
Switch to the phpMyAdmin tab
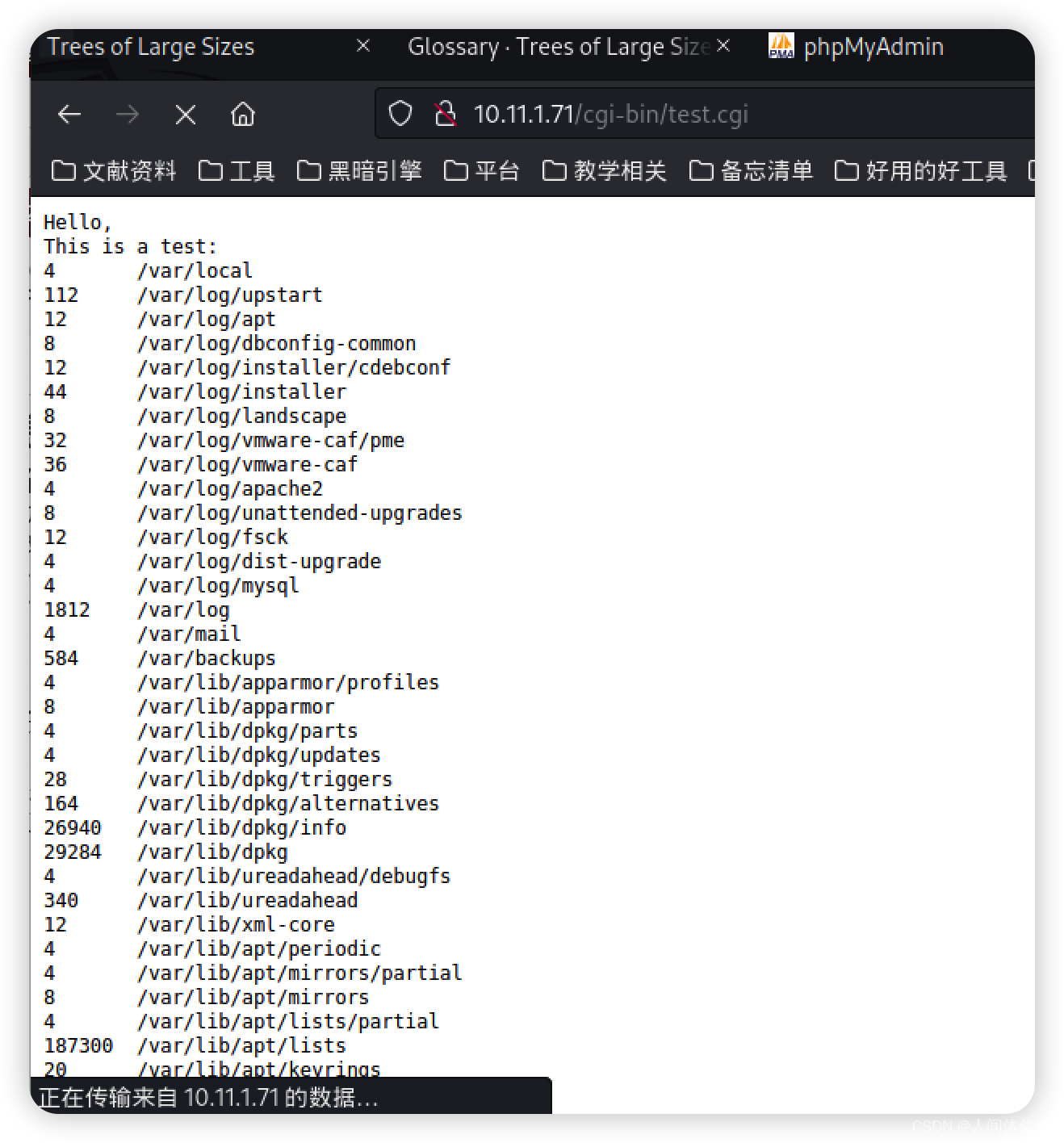[873, 47]
